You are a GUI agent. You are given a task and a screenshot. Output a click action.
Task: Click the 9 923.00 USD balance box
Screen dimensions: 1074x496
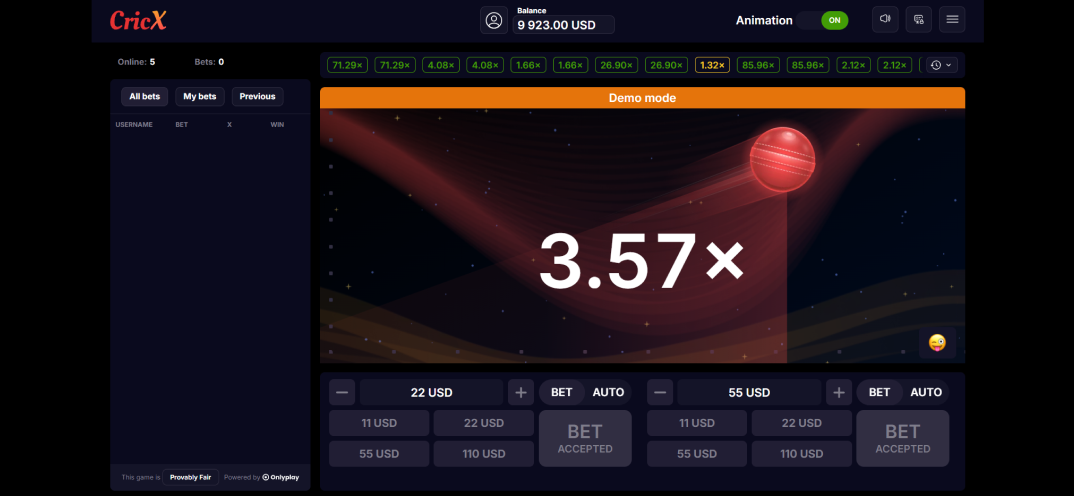coord(563,25)
